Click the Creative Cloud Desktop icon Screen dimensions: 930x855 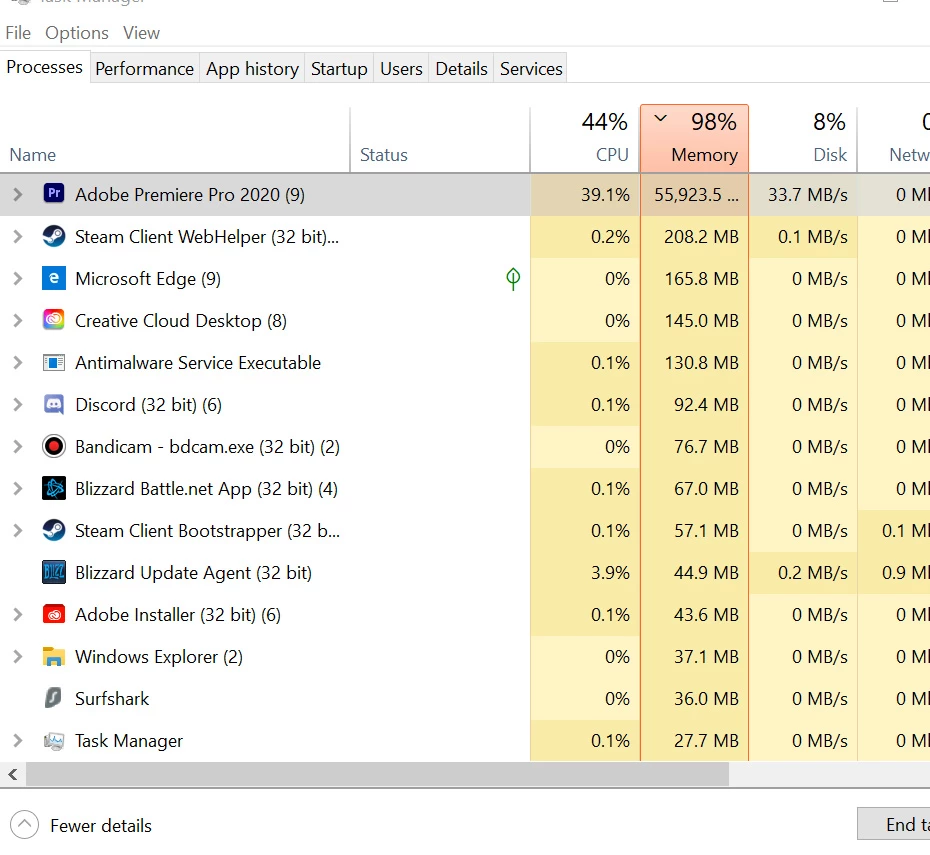point(54,320)
